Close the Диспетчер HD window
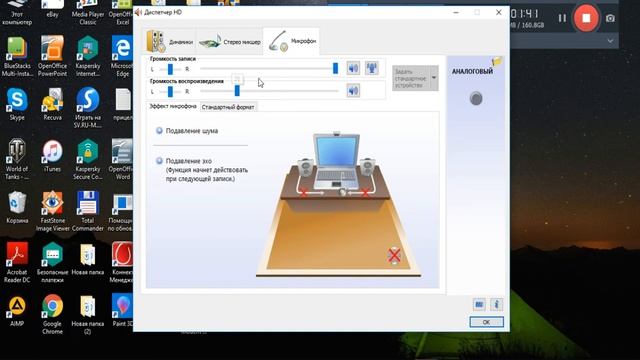The height and width of the screenshot is (360, 640). coord(498,12)
